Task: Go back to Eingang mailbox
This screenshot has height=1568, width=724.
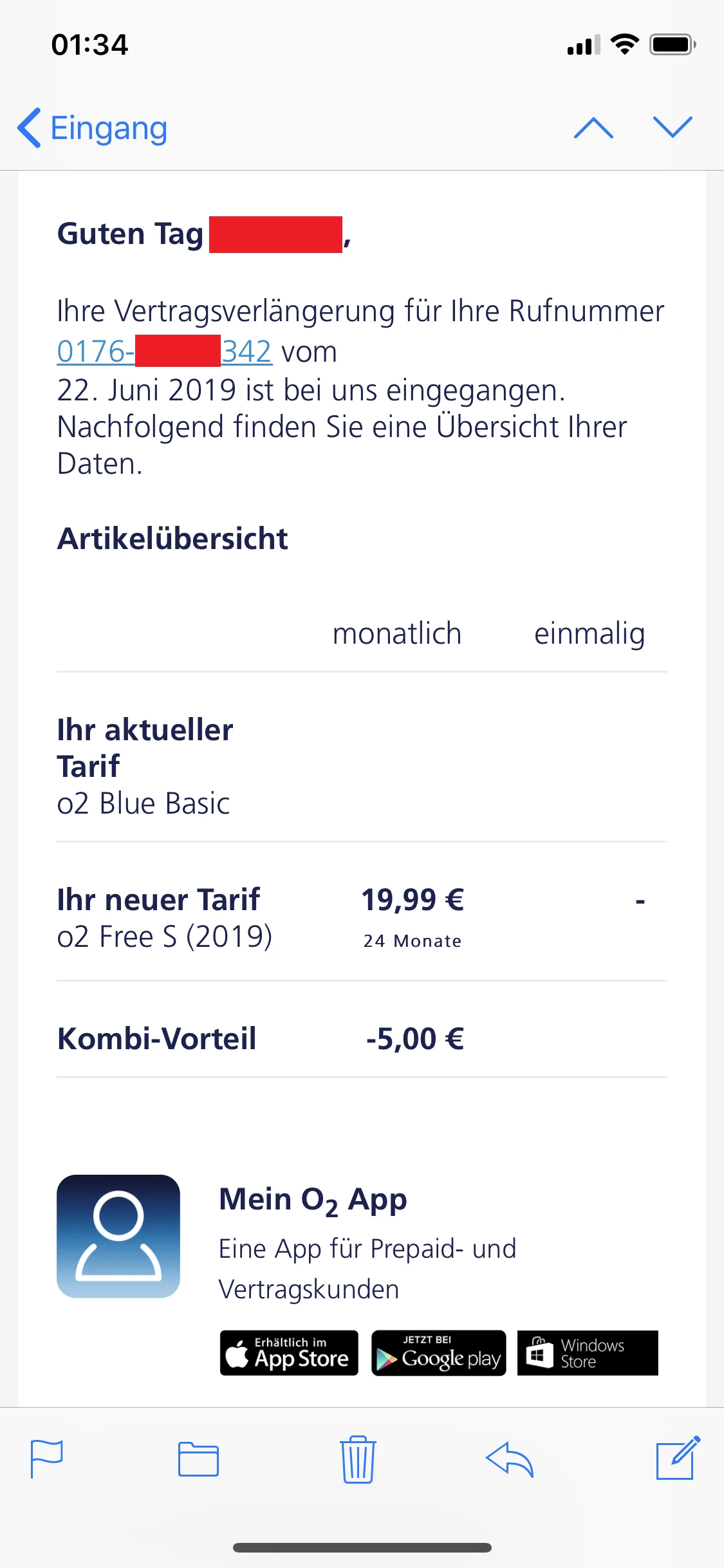Action: (x=93, y=127)
